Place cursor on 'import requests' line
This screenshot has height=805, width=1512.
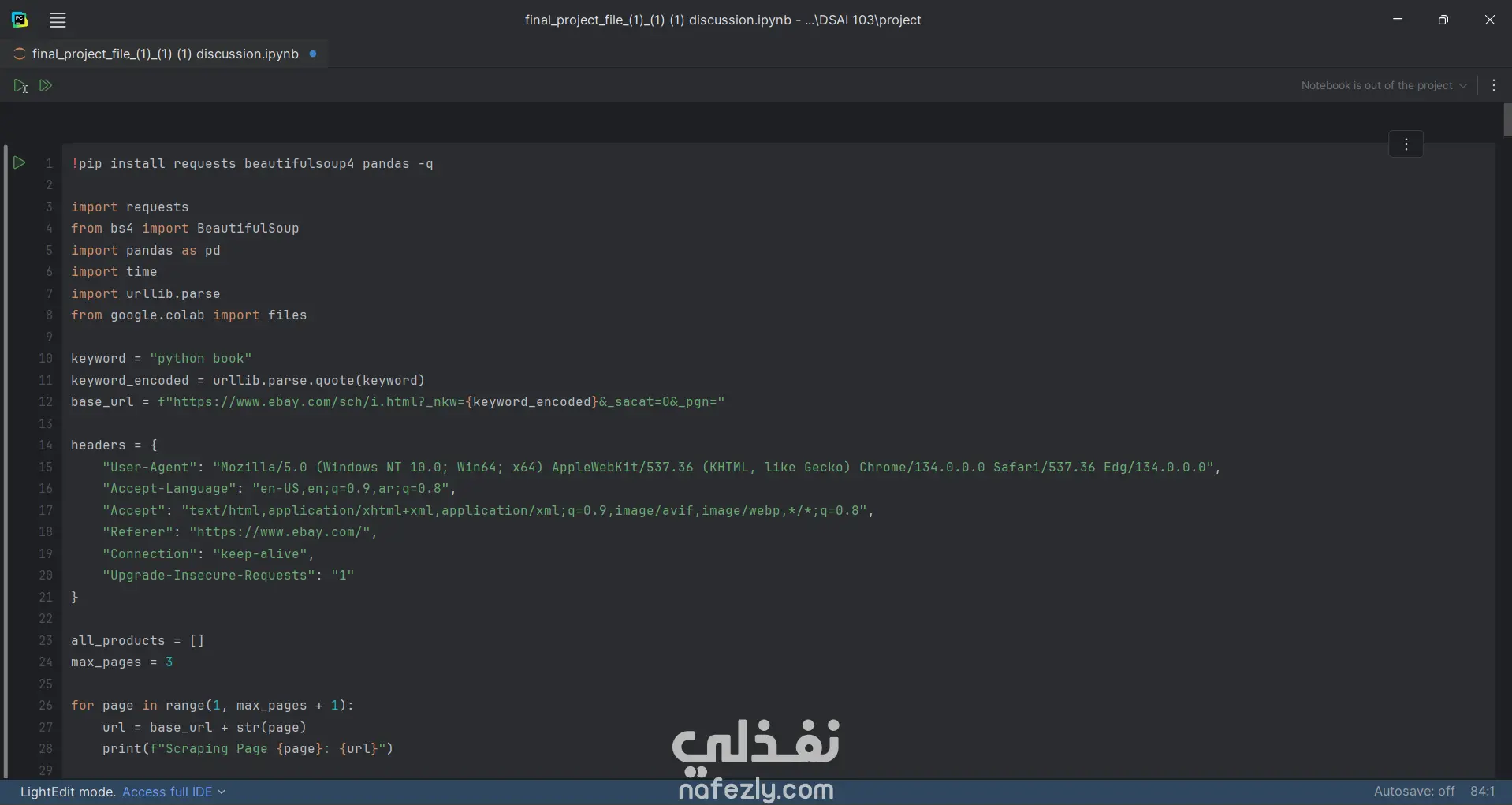click(130, 207)
